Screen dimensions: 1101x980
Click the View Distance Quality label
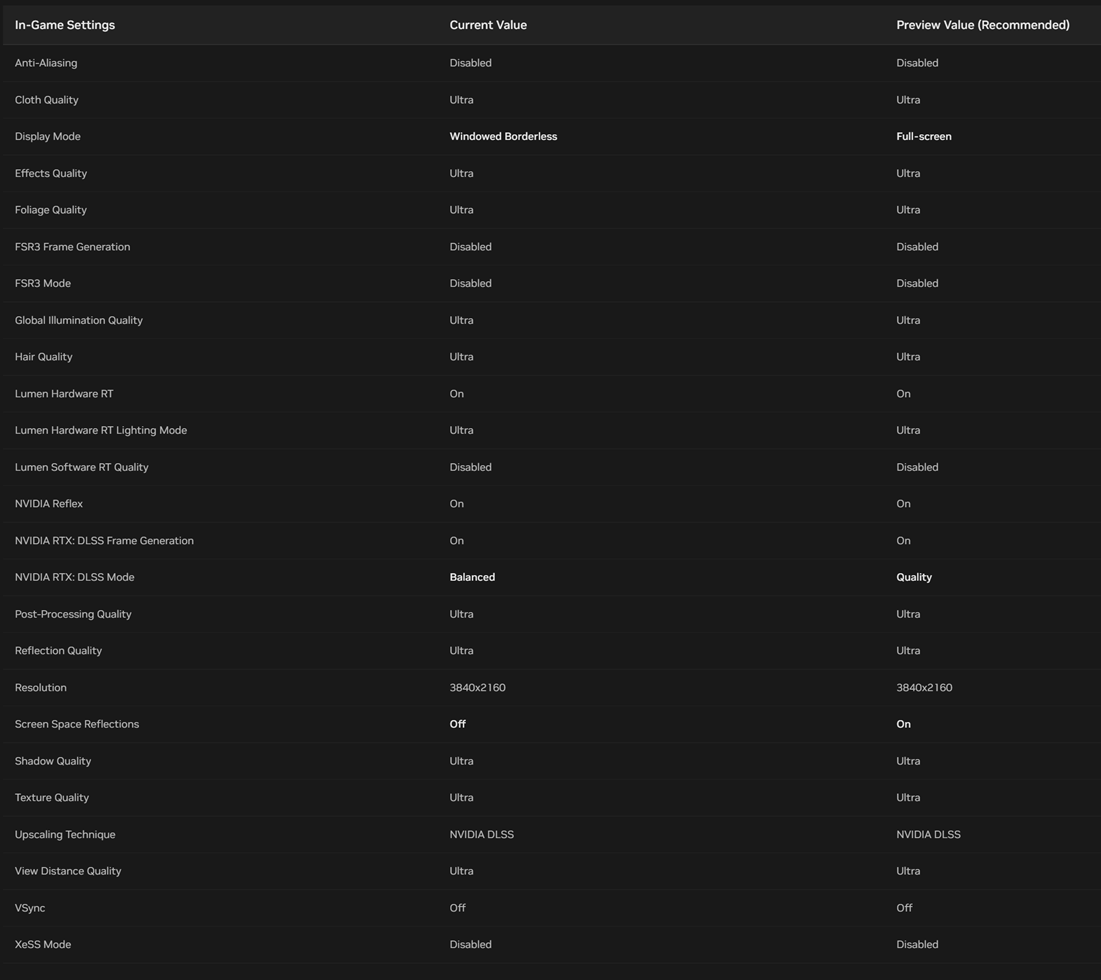click(x=68, y=871)
